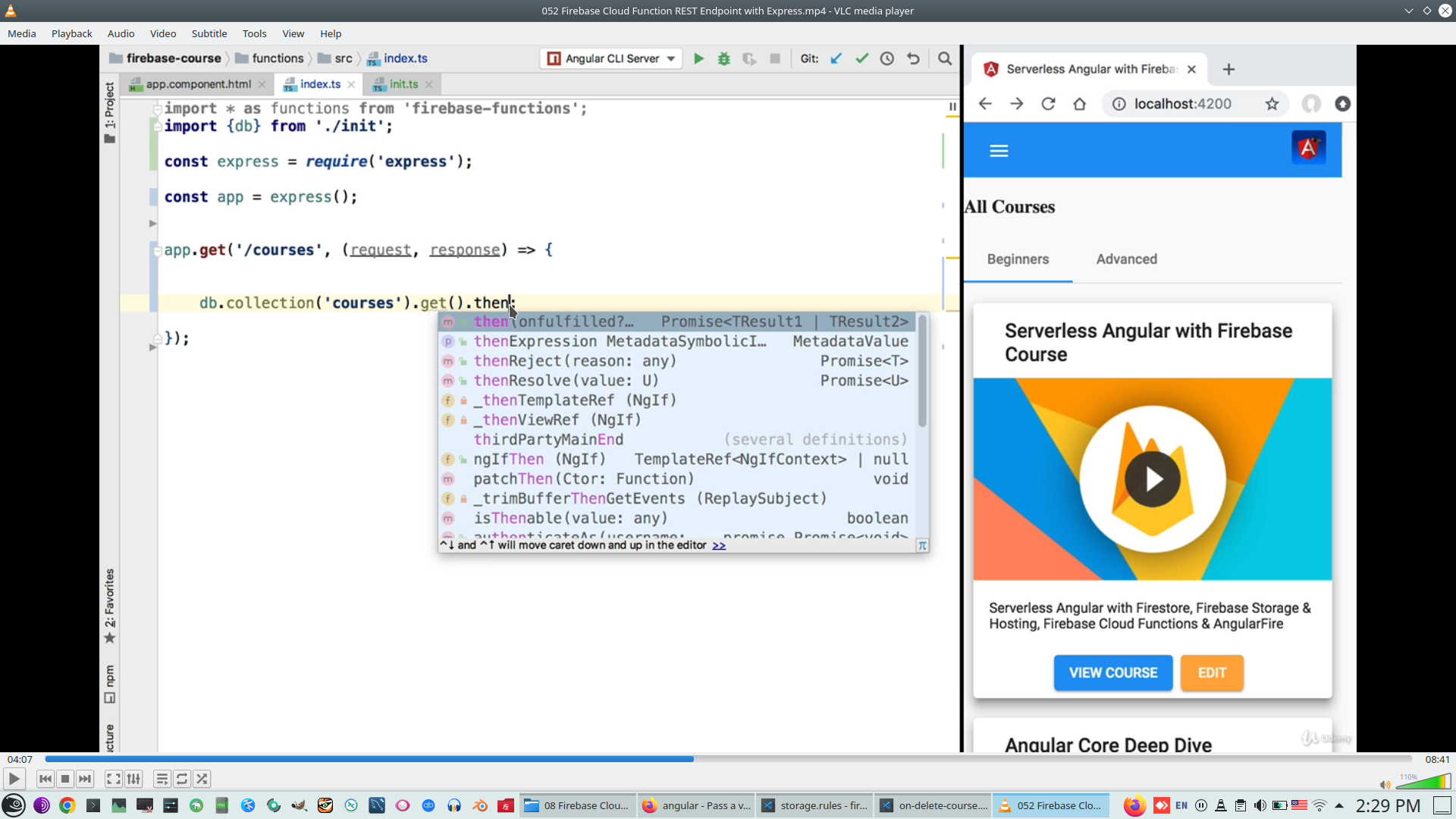
Task: Open the Subtitle menu
Action: pos(209,33)
